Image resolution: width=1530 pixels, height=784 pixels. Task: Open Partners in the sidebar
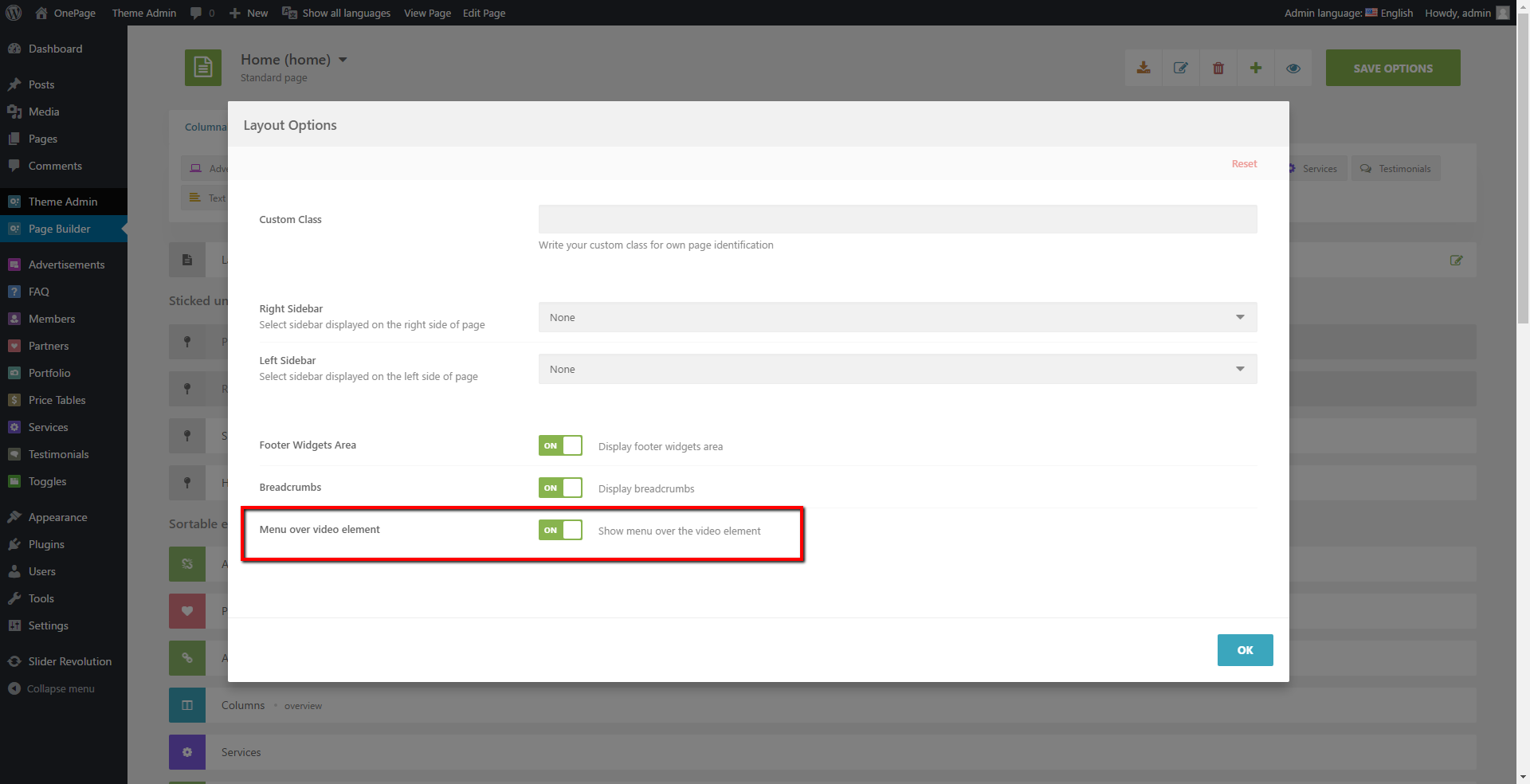(64, 346)
